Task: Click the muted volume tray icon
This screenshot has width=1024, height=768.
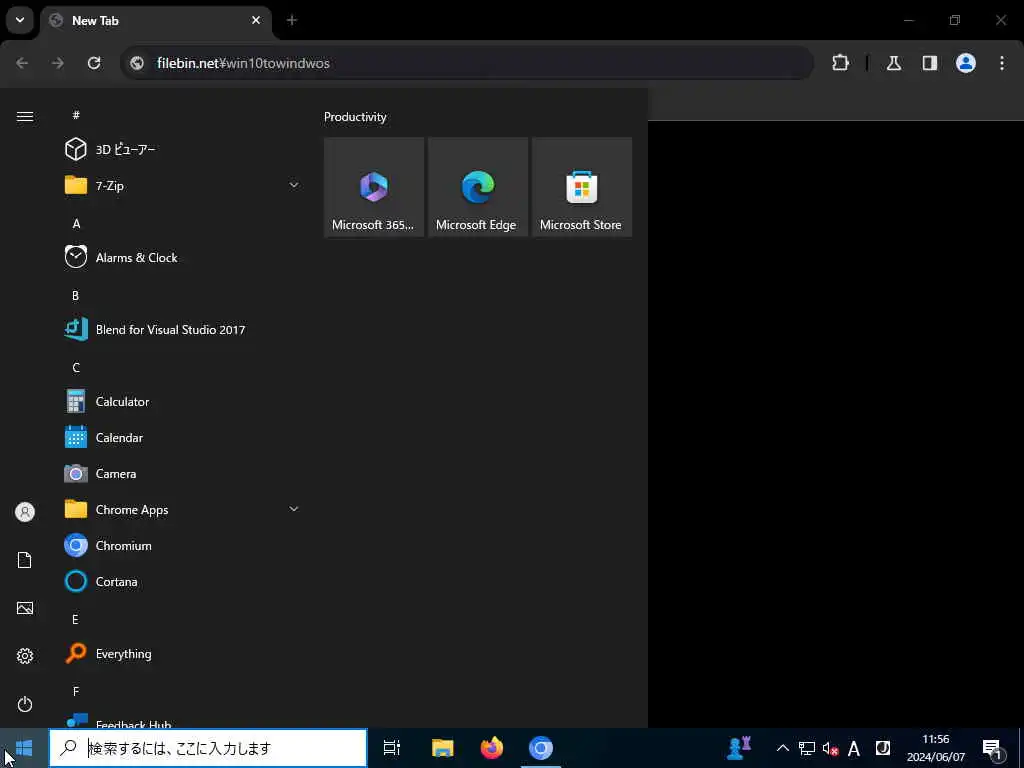Action: click(830, 748)
